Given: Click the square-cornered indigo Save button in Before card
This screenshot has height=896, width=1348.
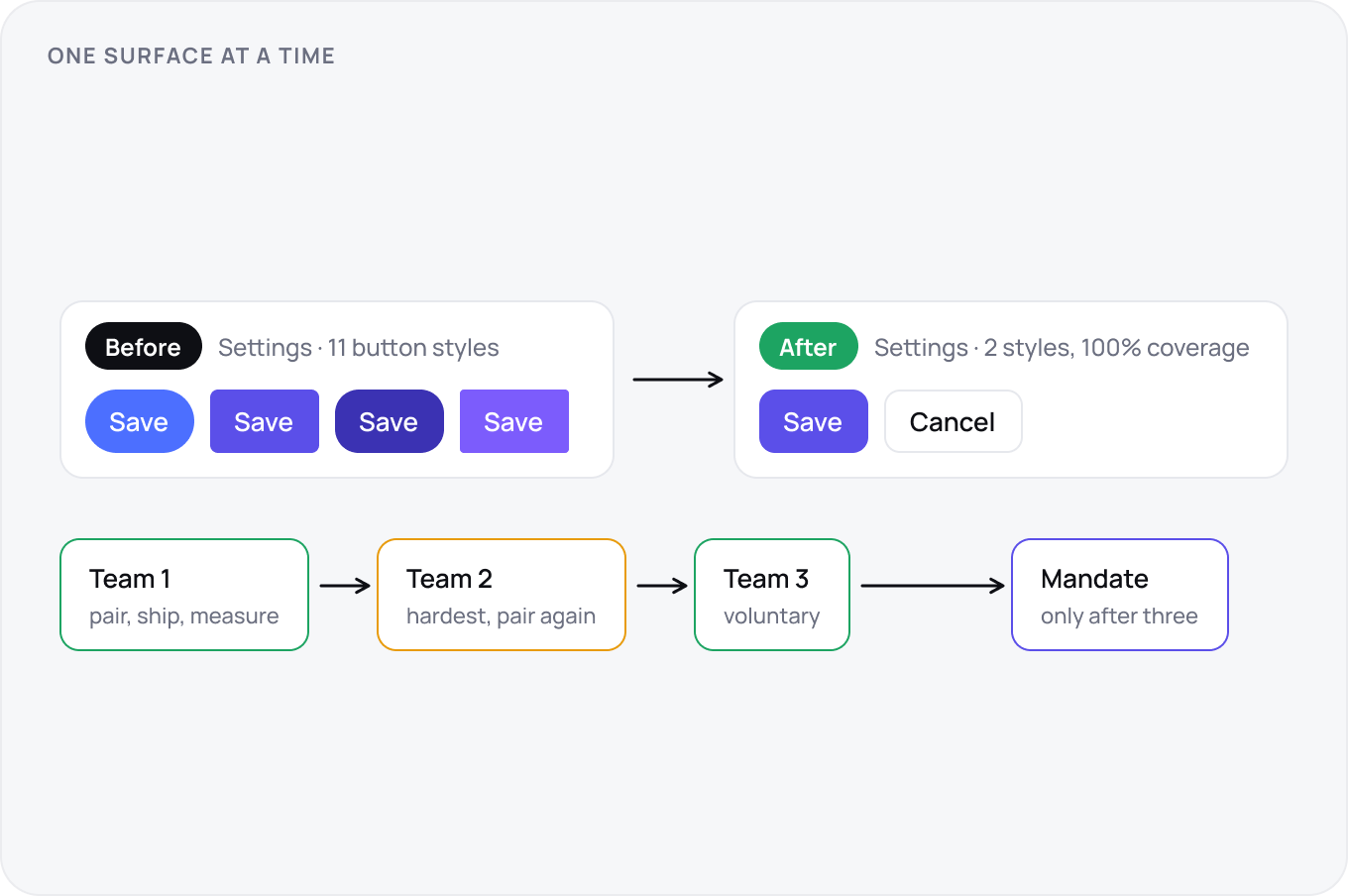Looking at the screenshot, I should tap(265, 421).
